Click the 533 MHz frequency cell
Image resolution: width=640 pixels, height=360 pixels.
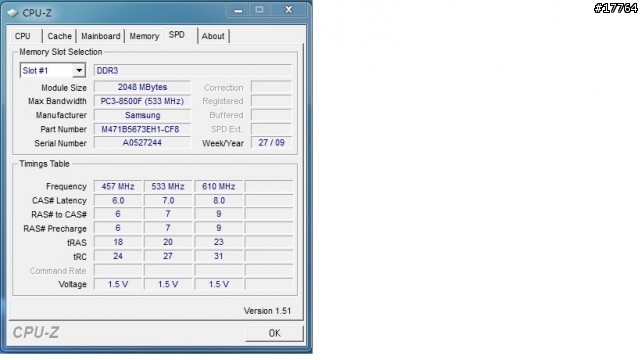tap(168, 187)
